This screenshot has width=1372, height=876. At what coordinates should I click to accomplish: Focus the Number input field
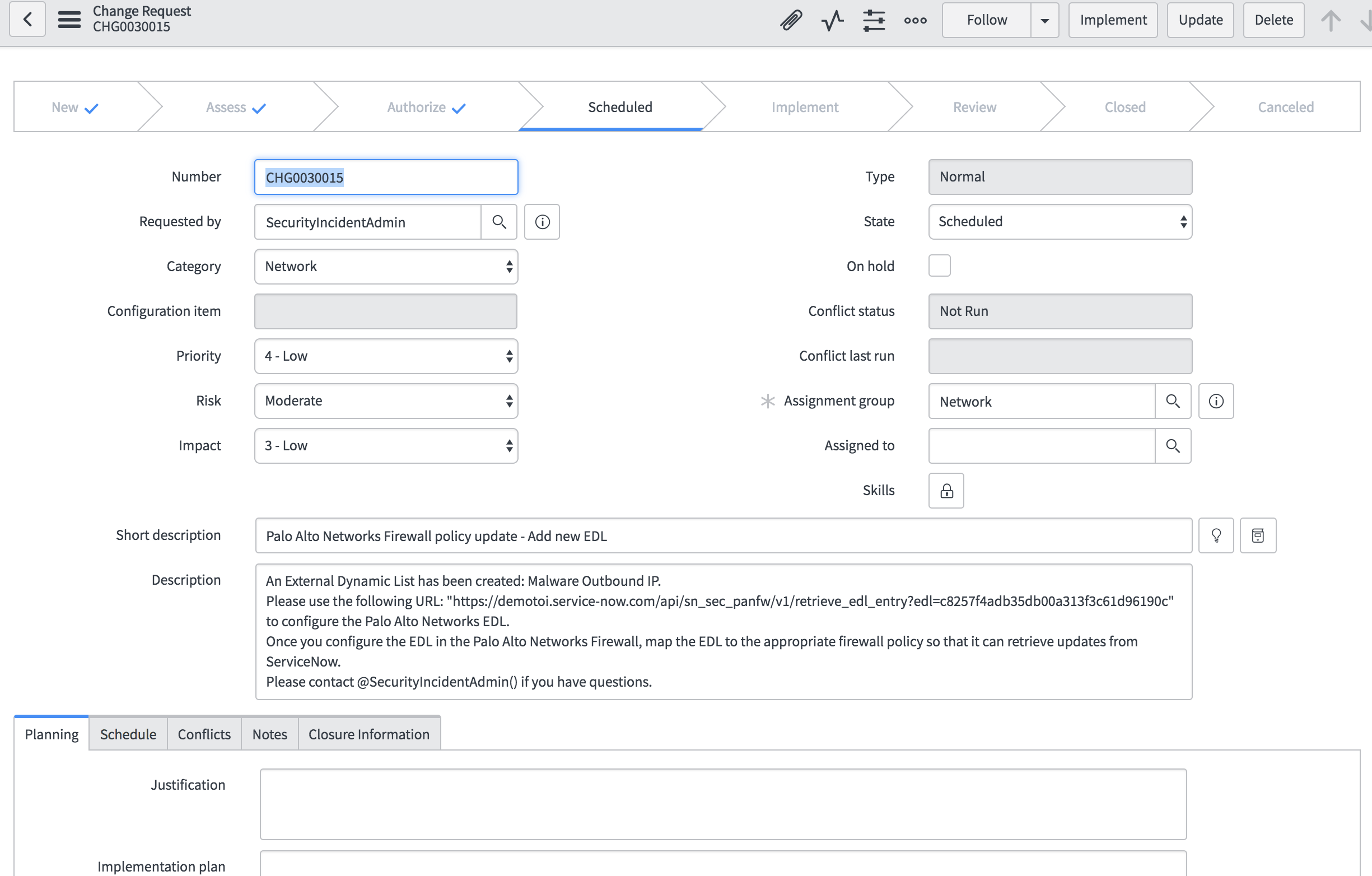coord(386,177)
